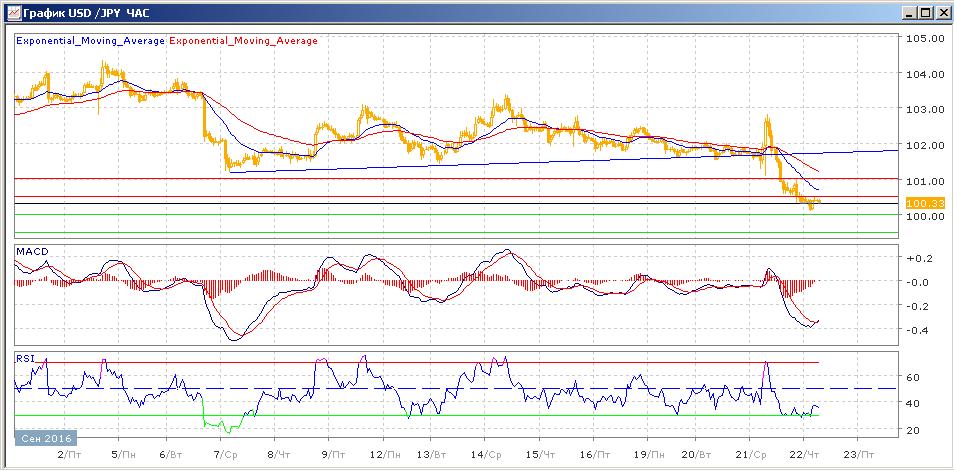Click the 105.00 level on price scale
Viewport: 954px width, 471px height.
click(x=924, y=39)
